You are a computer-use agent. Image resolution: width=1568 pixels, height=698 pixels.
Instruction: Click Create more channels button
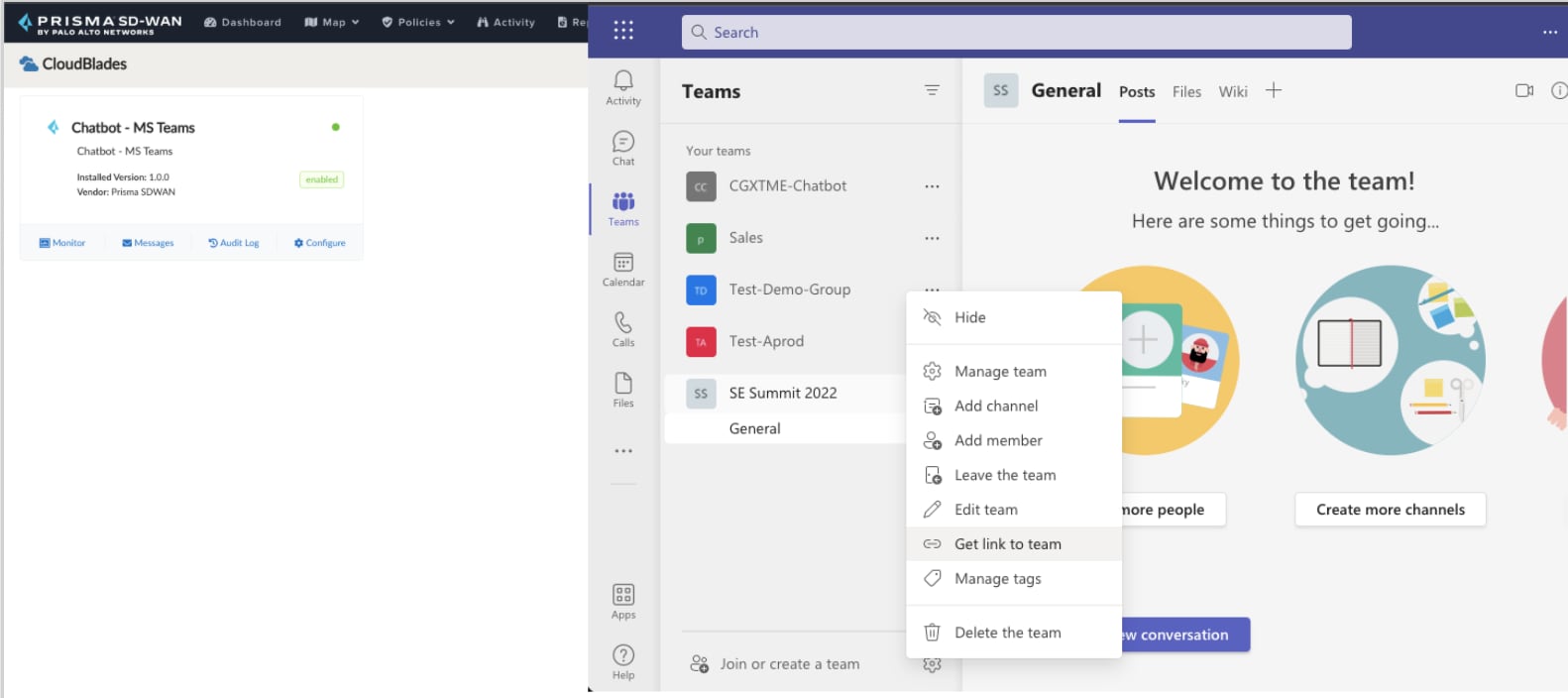[x=1391, y=510]
